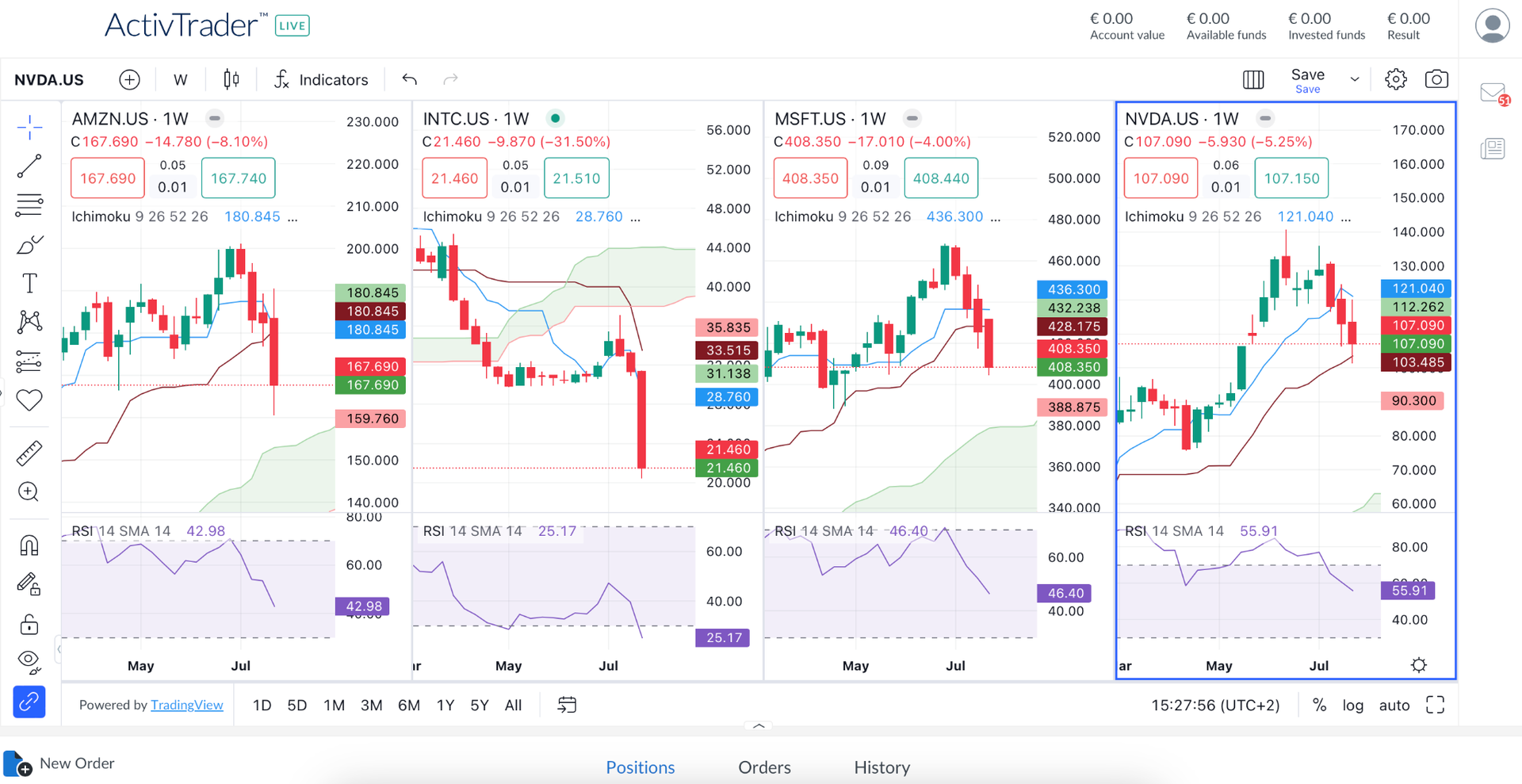Click AMZN buy price 167.740

tap(239, 178)
